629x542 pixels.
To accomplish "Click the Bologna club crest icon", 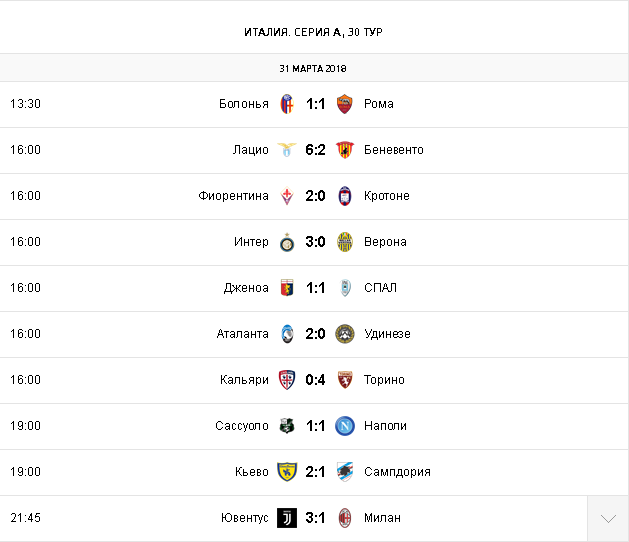I will tap(287, 104).
